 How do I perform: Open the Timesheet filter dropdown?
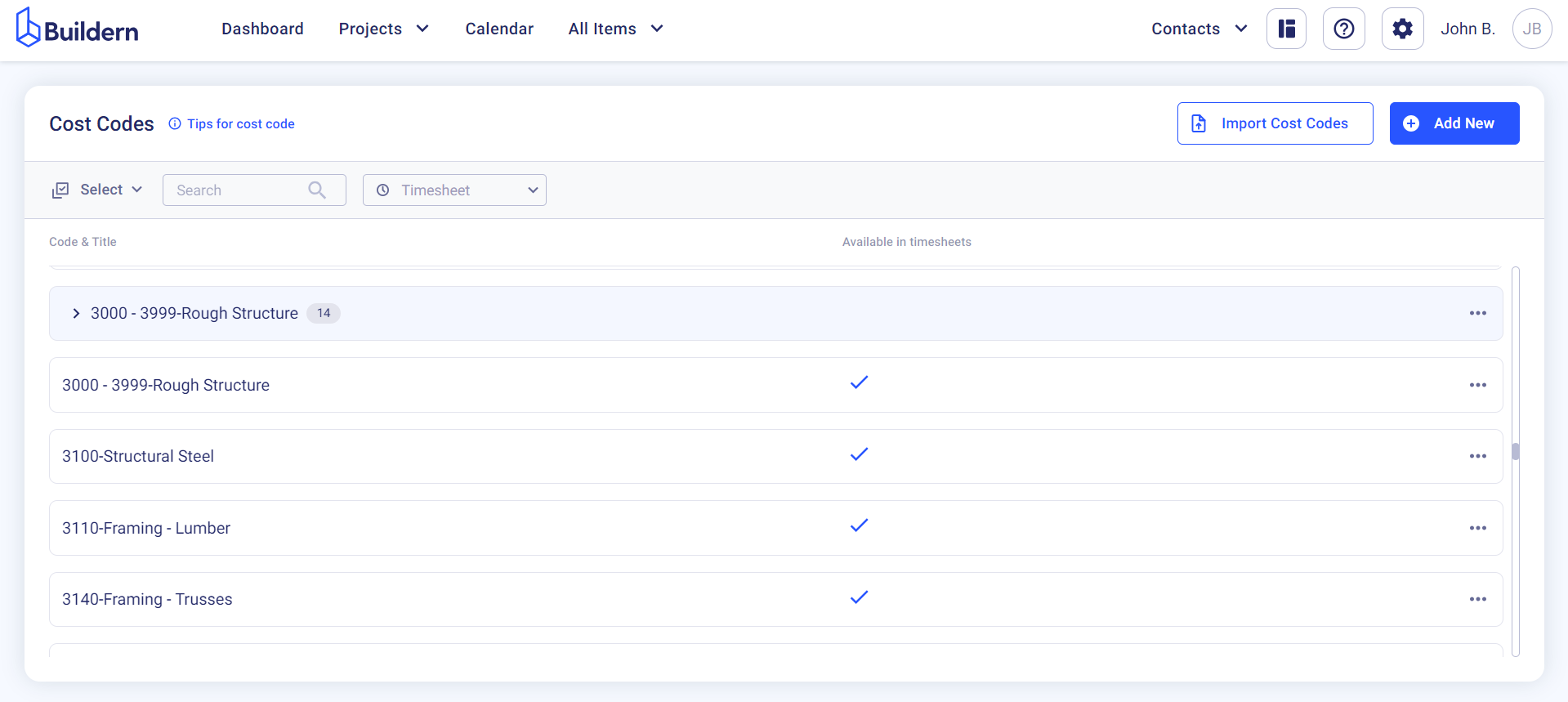[x=454, y=190]
